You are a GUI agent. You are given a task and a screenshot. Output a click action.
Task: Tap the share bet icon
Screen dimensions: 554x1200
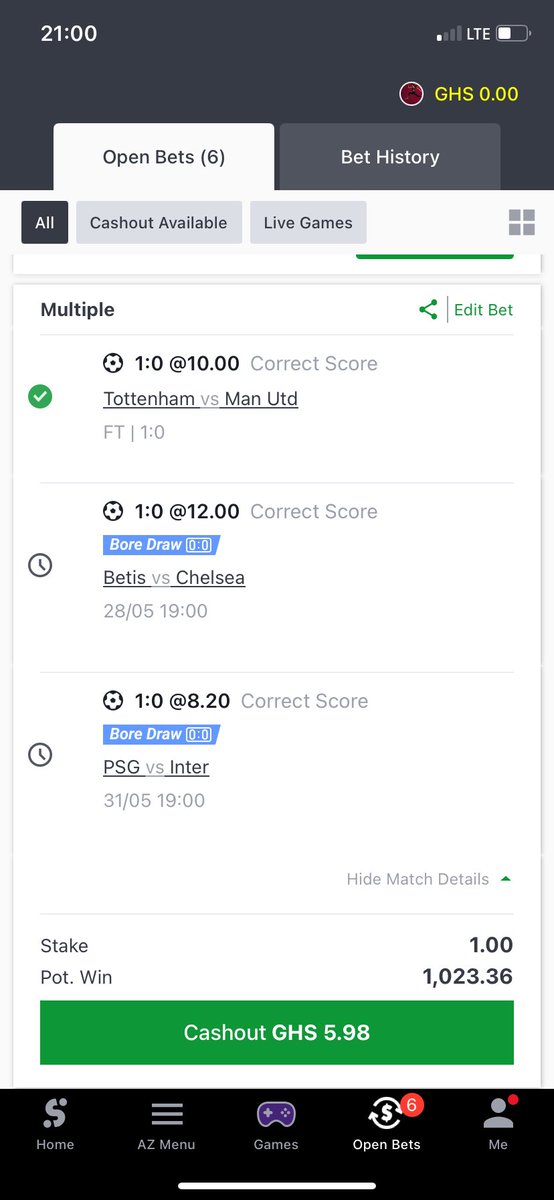pos(428,310)
